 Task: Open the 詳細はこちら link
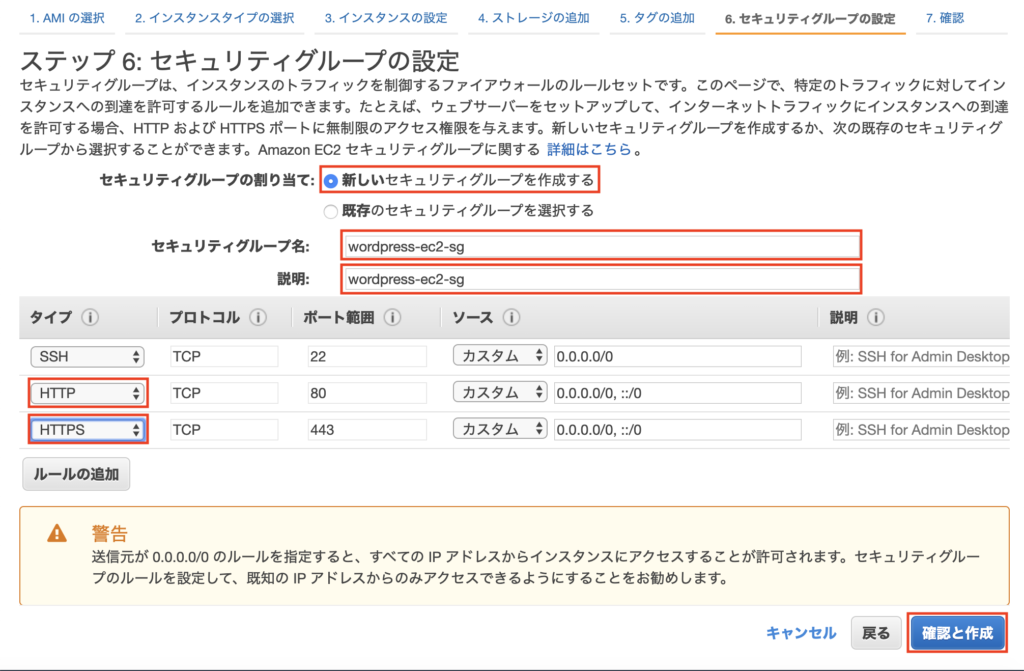[x=589, y=149]
